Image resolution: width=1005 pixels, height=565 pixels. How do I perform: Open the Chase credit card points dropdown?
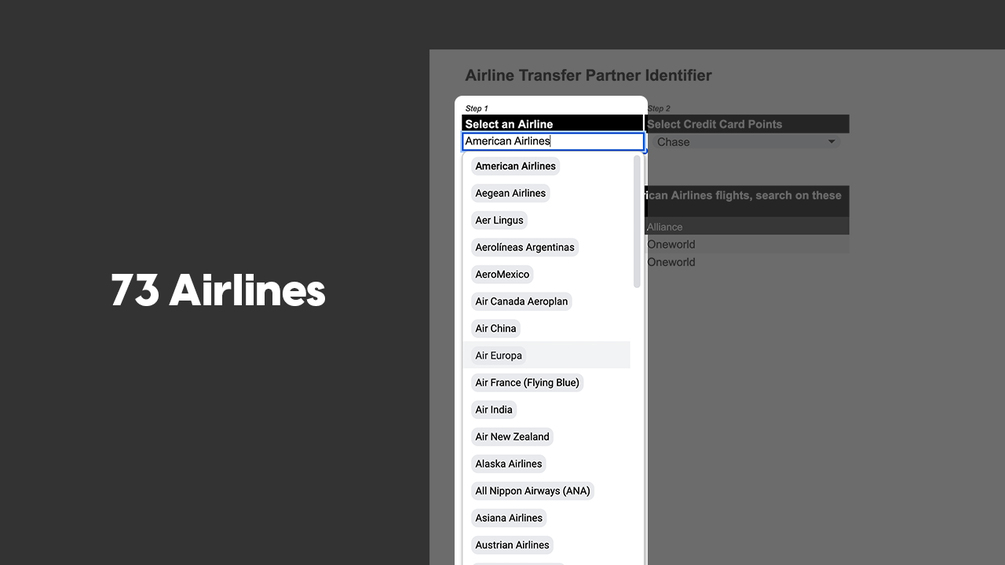(747, 142)
